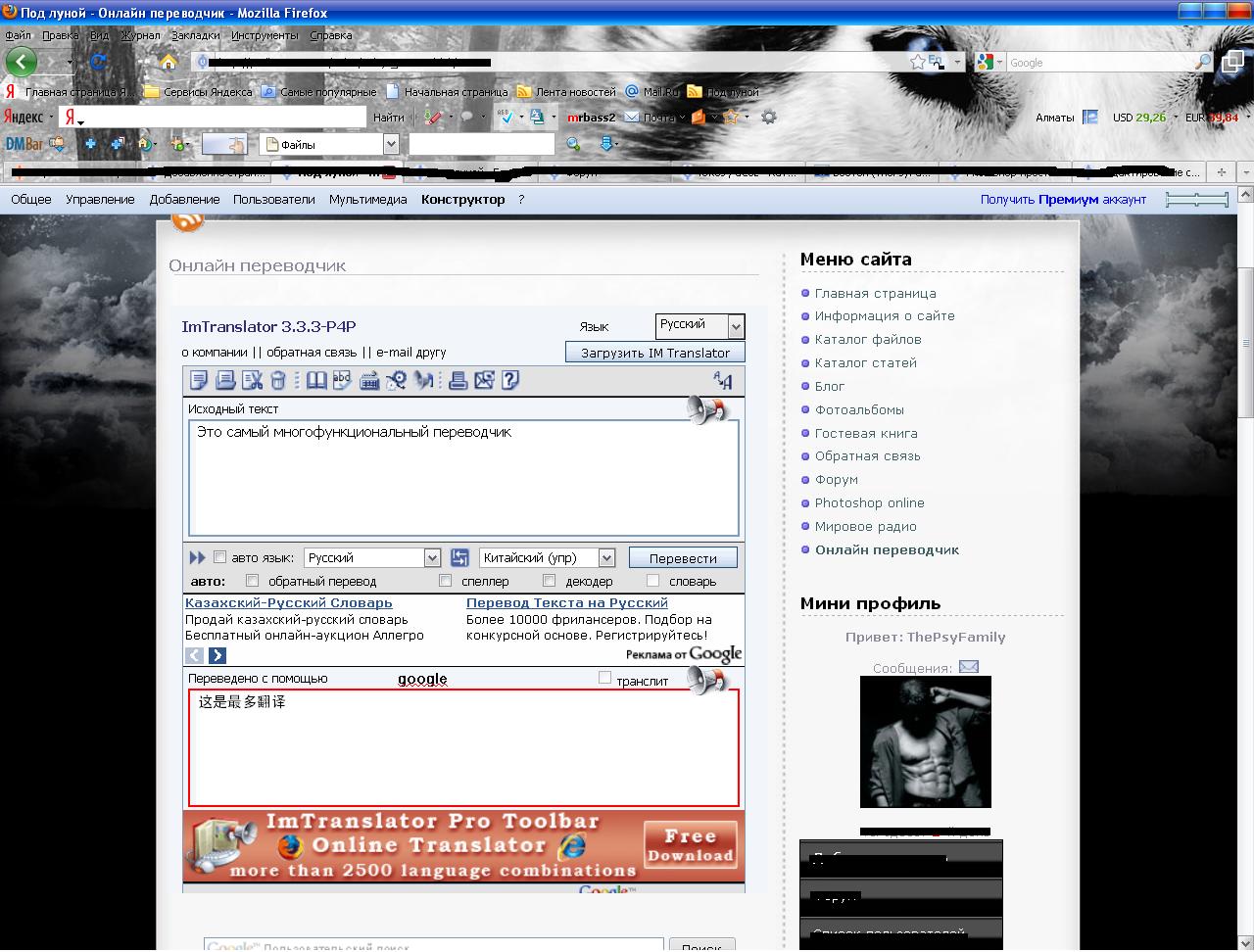Open the interface Язык dropdown set to Русский

click(699, 326)
